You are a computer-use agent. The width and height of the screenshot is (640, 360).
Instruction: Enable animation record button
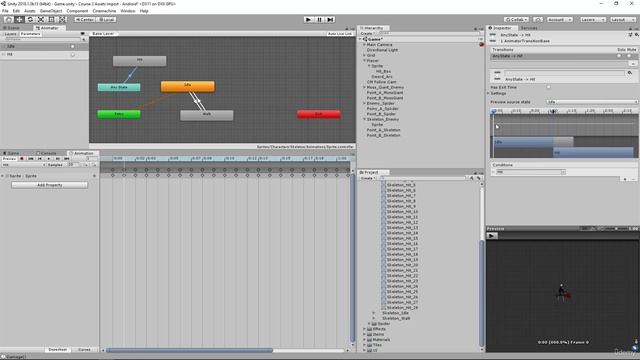coord(22,158)
